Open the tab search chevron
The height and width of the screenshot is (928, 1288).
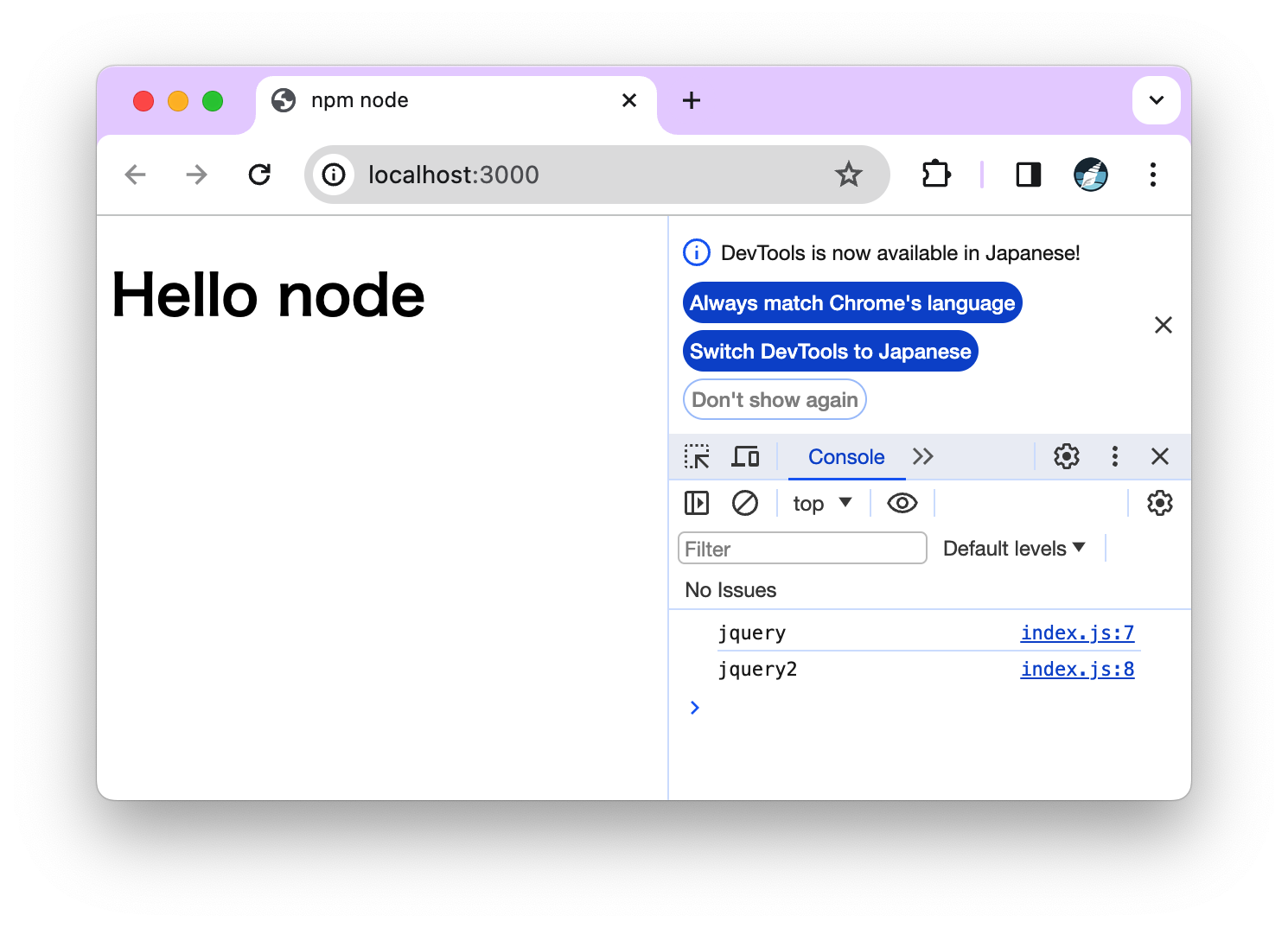click(x=1156, y=100)
